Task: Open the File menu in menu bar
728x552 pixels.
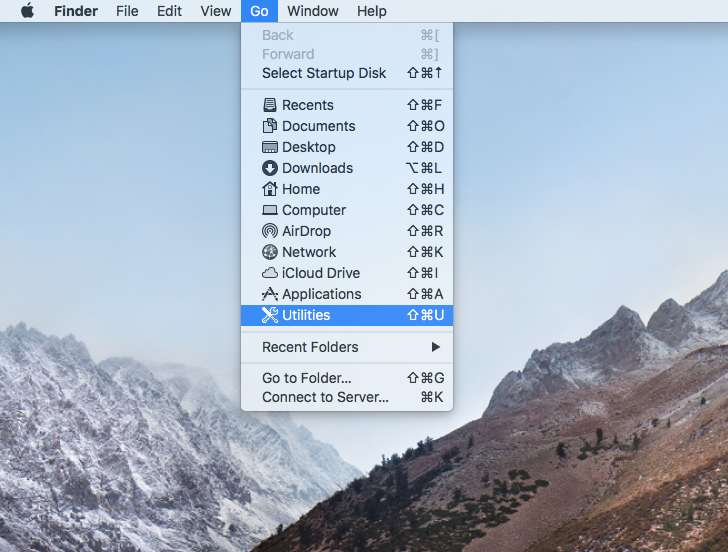Action: [127, 11]
